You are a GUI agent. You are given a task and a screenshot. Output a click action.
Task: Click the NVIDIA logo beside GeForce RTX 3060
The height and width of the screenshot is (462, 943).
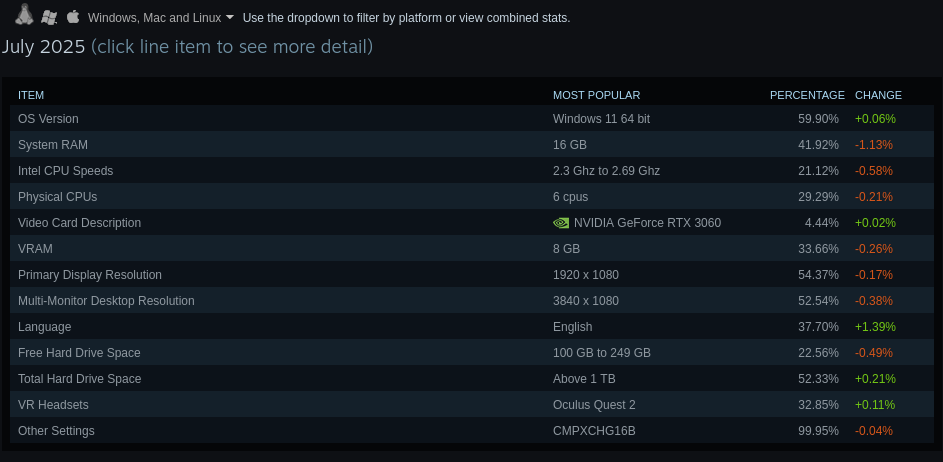(x=561, y=223)
